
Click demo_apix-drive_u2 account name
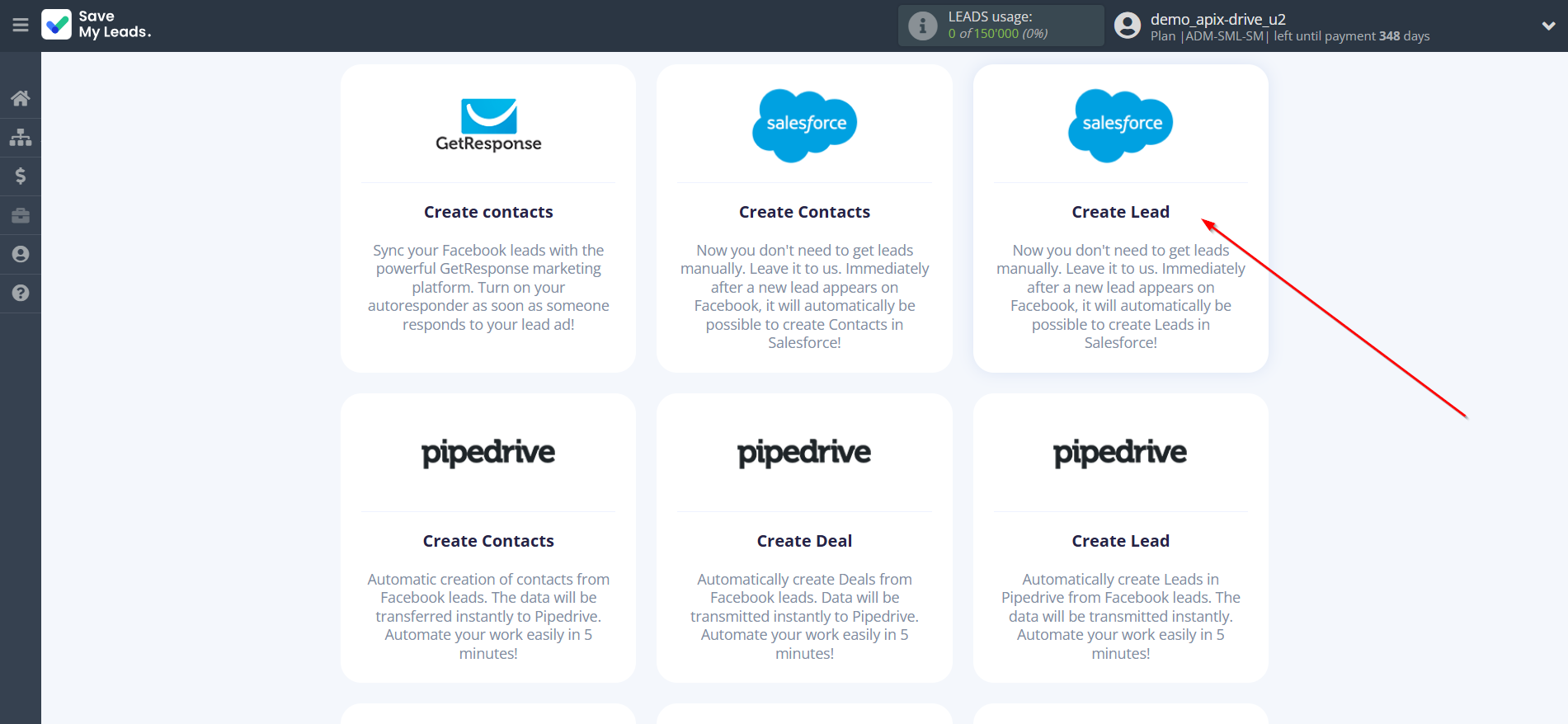(x=1217, y=19)
